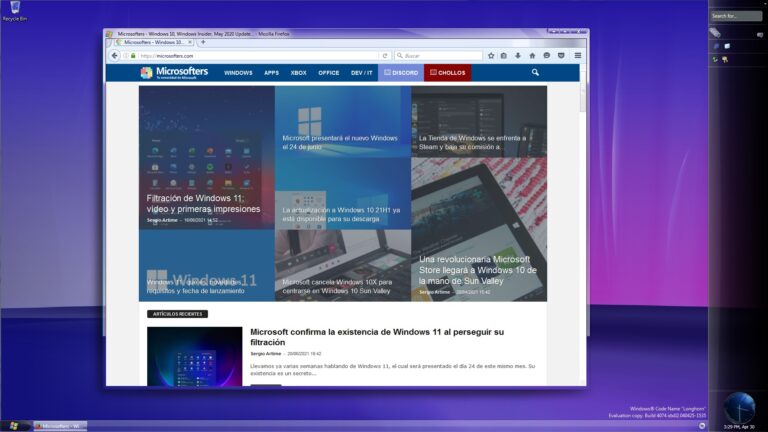This screenshot has width=768, height=432.
Task: Open the Recycle Bin desktop icon
Action: click(x=15, y=11)
